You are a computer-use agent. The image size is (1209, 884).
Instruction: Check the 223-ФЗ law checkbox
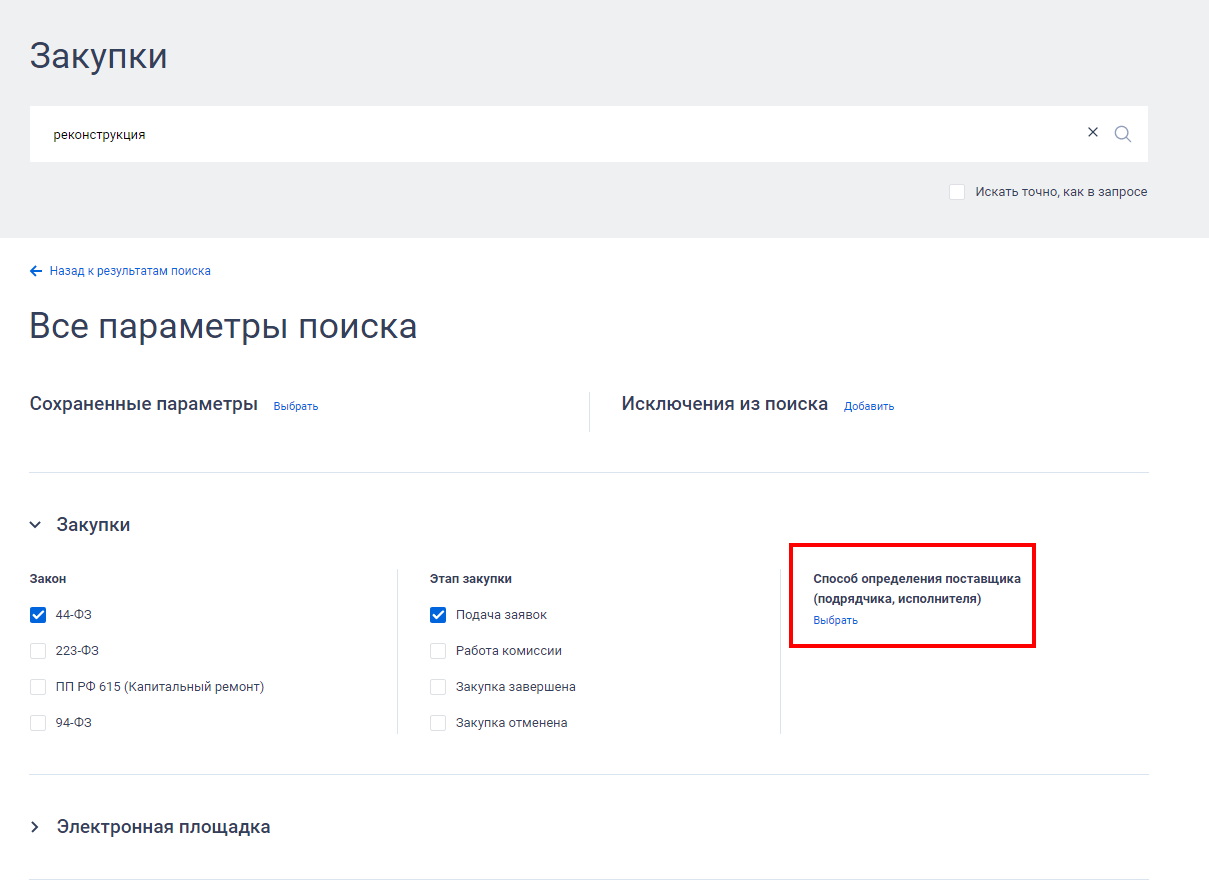[x=38, y=651]
